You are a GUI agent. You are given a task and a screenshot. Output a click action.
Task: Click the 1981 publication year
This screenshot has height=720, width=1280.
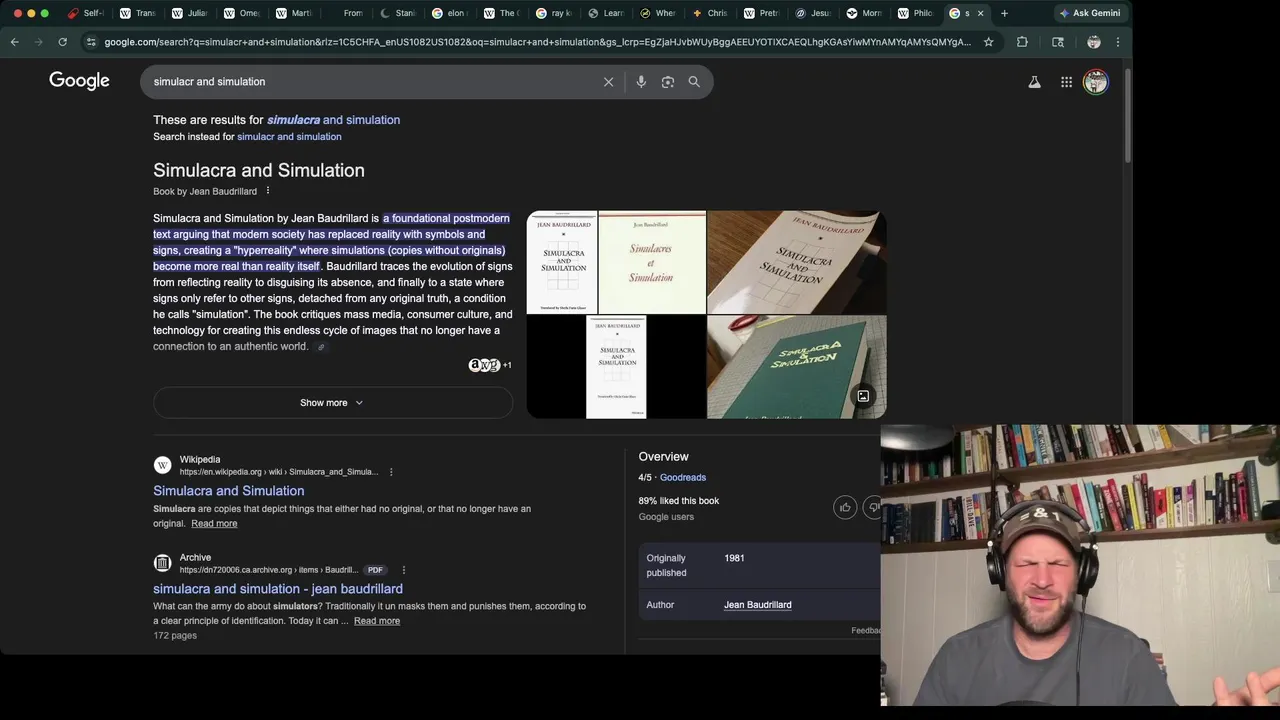pos(734,558)
